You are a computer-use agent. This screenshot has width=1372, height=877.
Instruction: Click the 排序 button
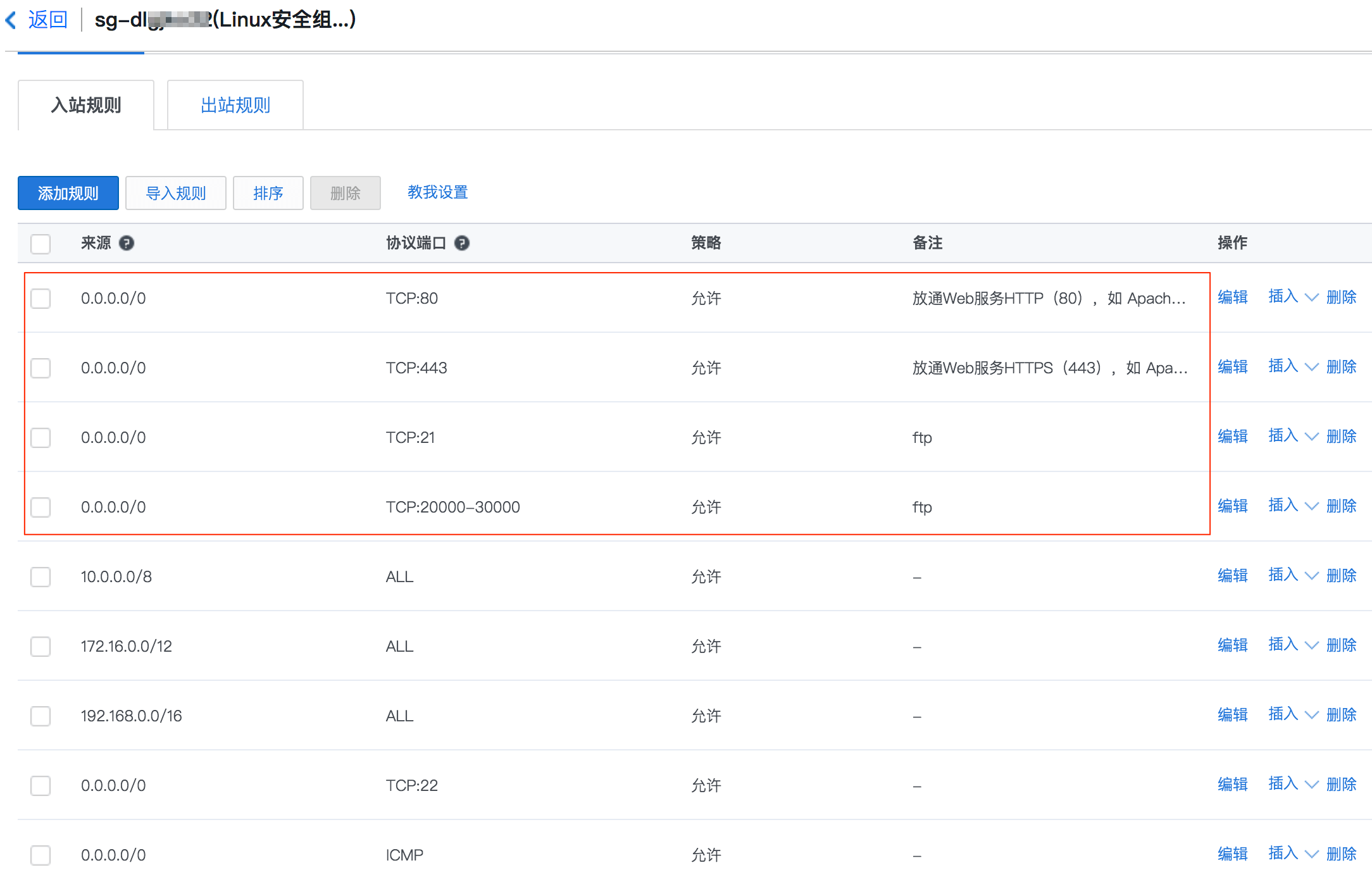[x=268, y=193]
